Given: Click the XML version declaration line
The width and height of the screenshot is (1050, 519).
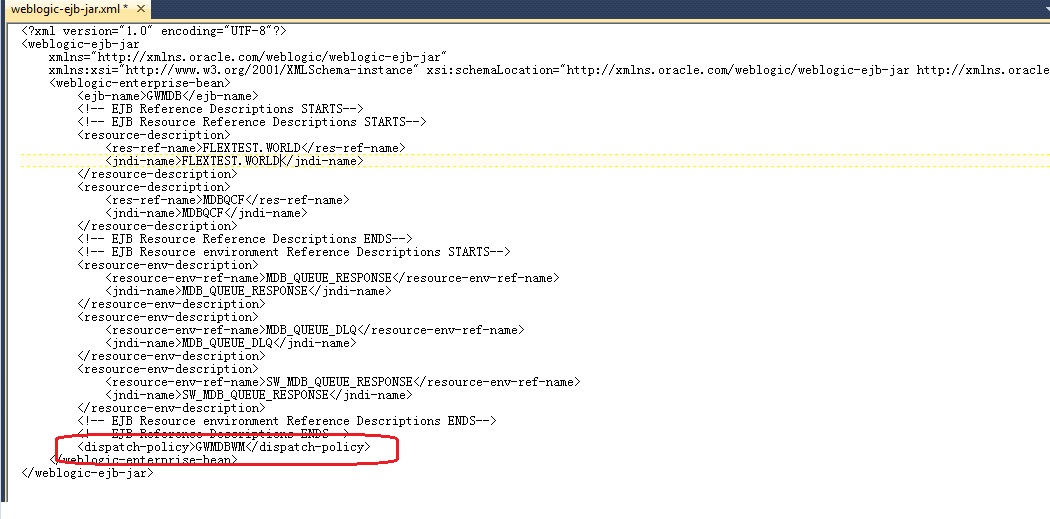Looking at the screenshot, I should tap(154, 31).
